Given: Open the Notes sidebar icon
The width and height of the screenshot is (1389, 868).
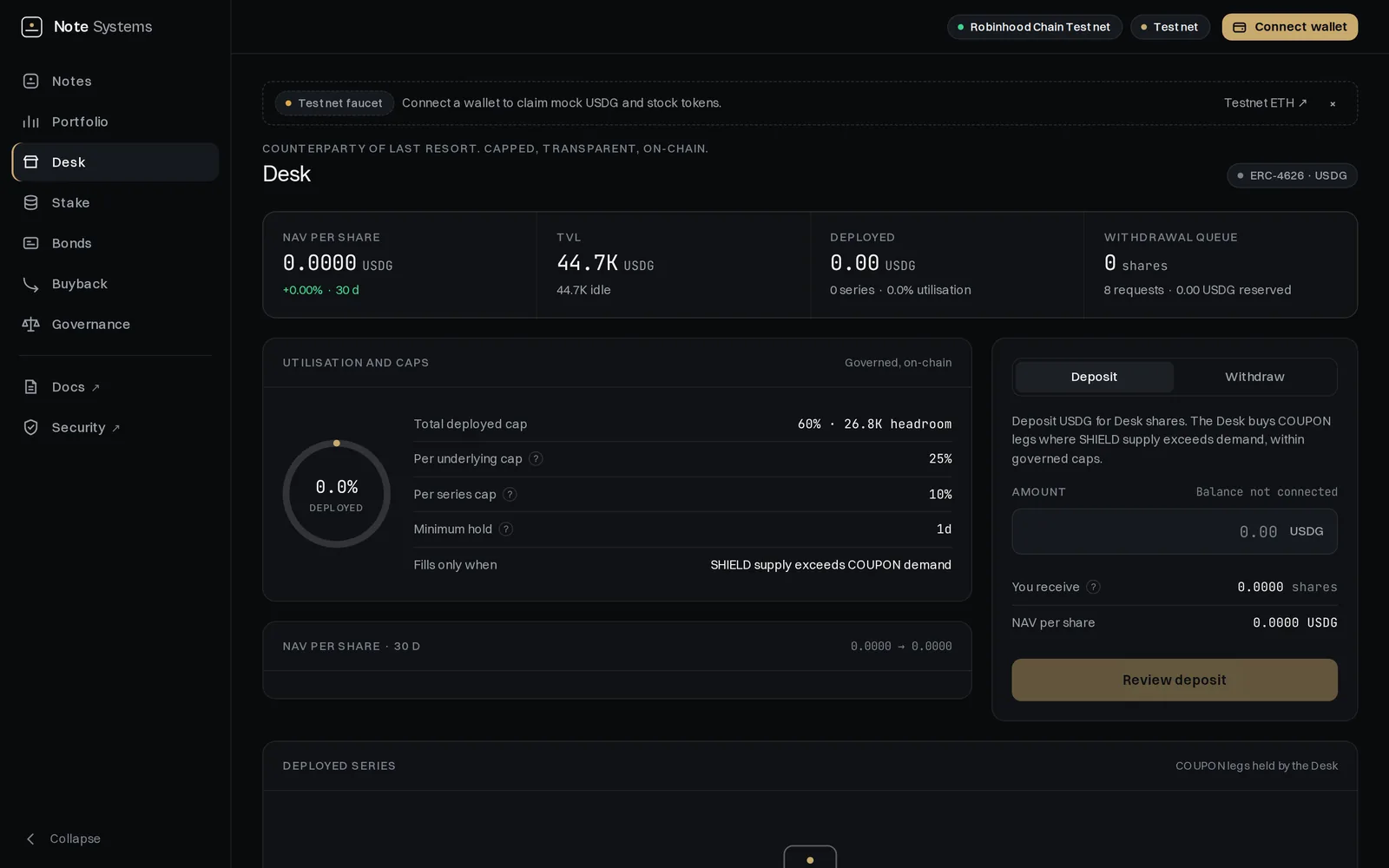Looking at the screenshot, I should (31, 81).
